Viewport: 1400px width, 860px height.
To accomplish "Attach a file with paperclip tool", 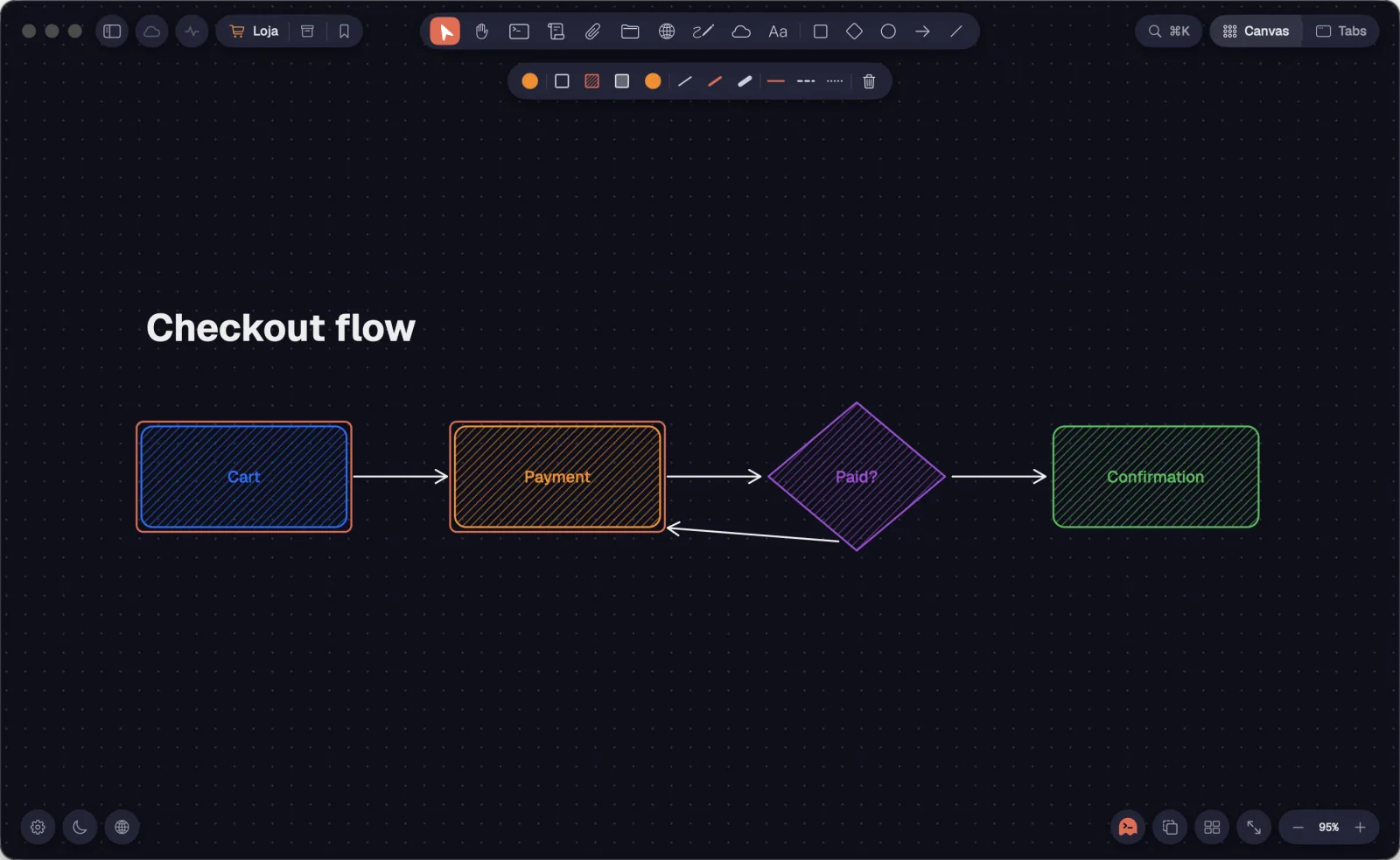I will click(x=593, y=31).
